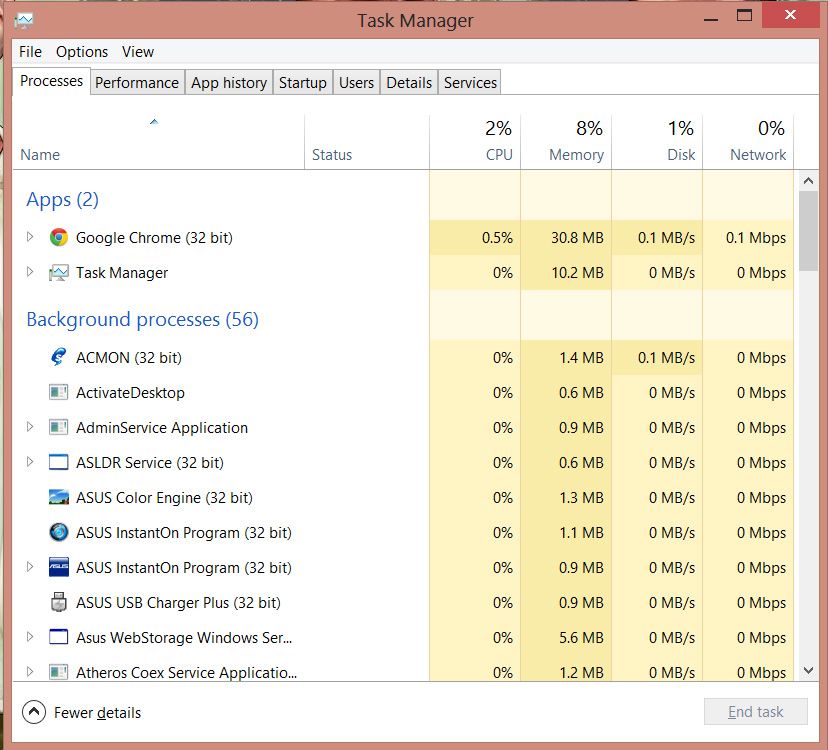
Task: Expand the ASUS InstantOn Program with ASUS logo
Action: [30, 566]
